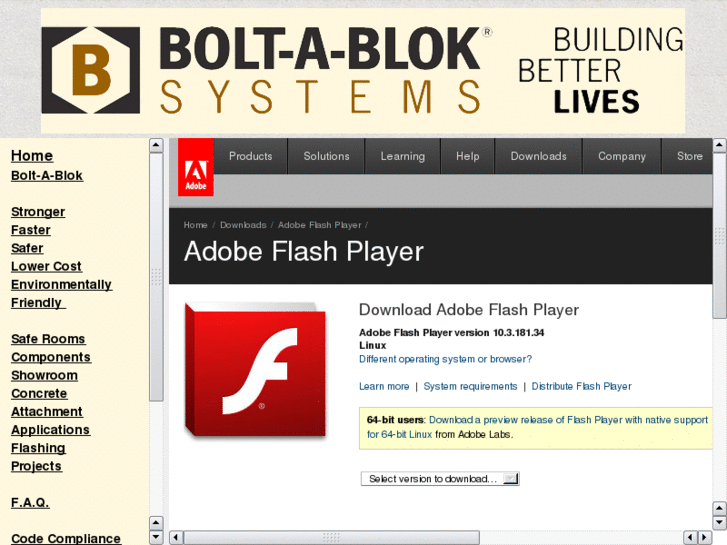Open the F.A.Q. sidebar link
727x545 pixels.
pyautogui.click(x=30, y=502)
